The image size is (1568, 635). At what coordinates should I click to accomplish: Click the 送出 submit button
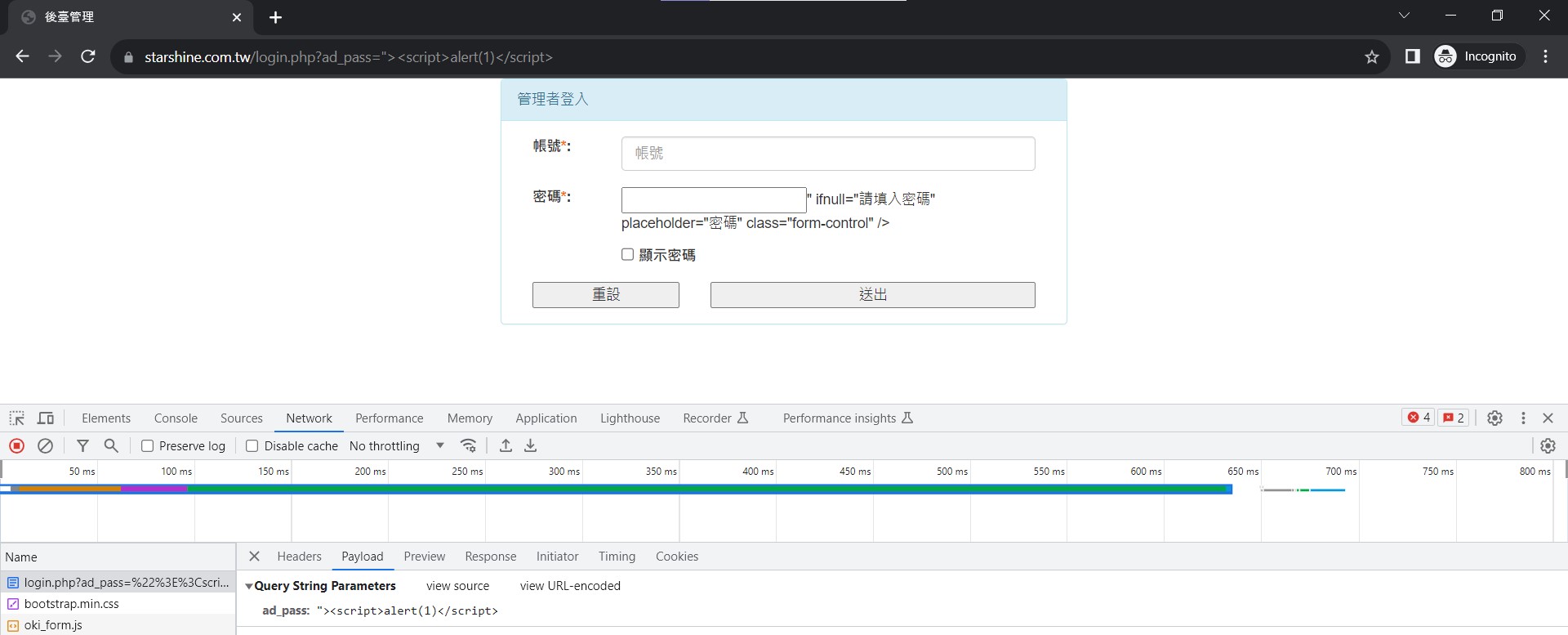point(873,295)
